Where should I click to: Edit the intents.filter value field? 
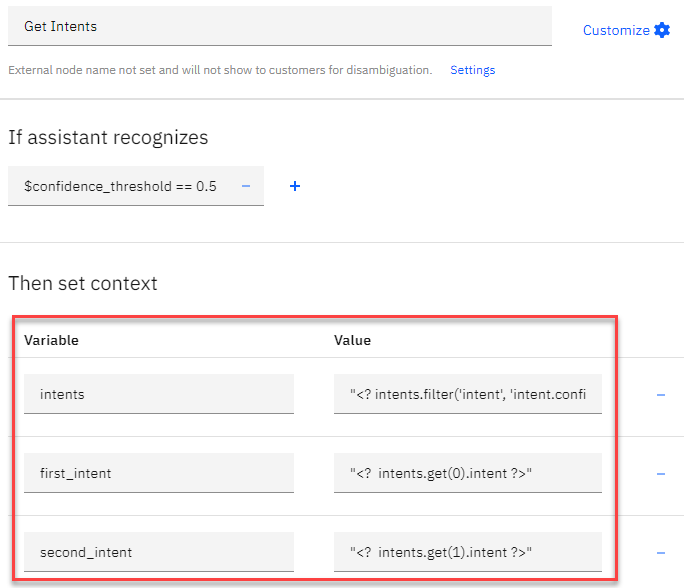coord(468,394)
